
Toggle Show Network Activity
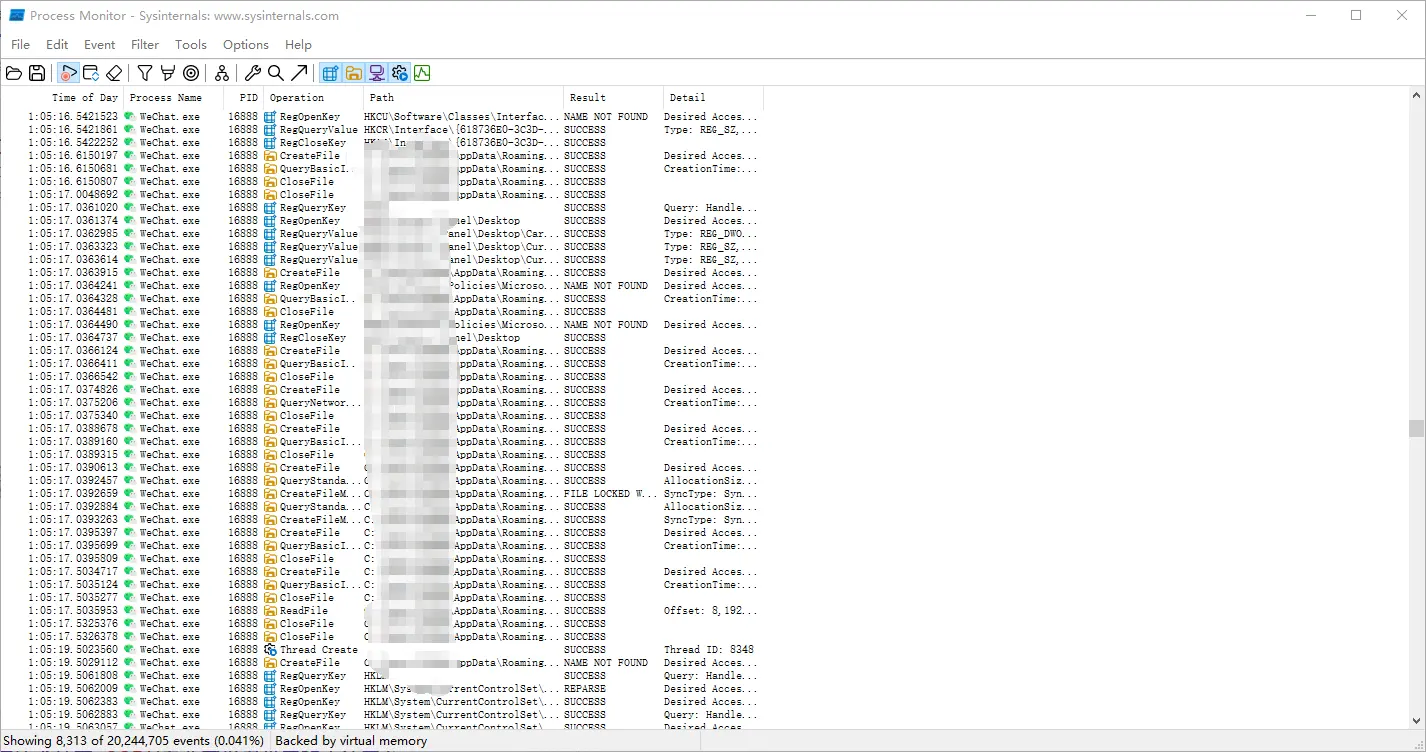(x=377, y=73)
